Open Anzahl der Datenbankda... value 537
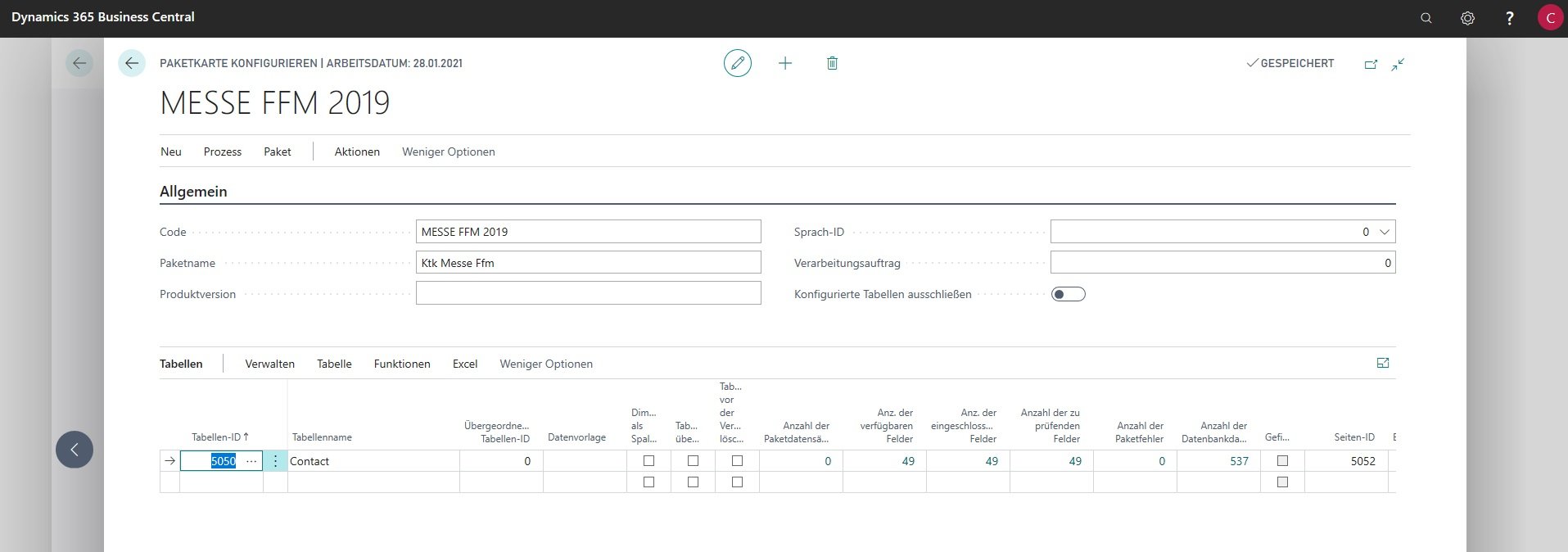Image resolution: width=1568 pixels, height=552 pixels. 1239,461
